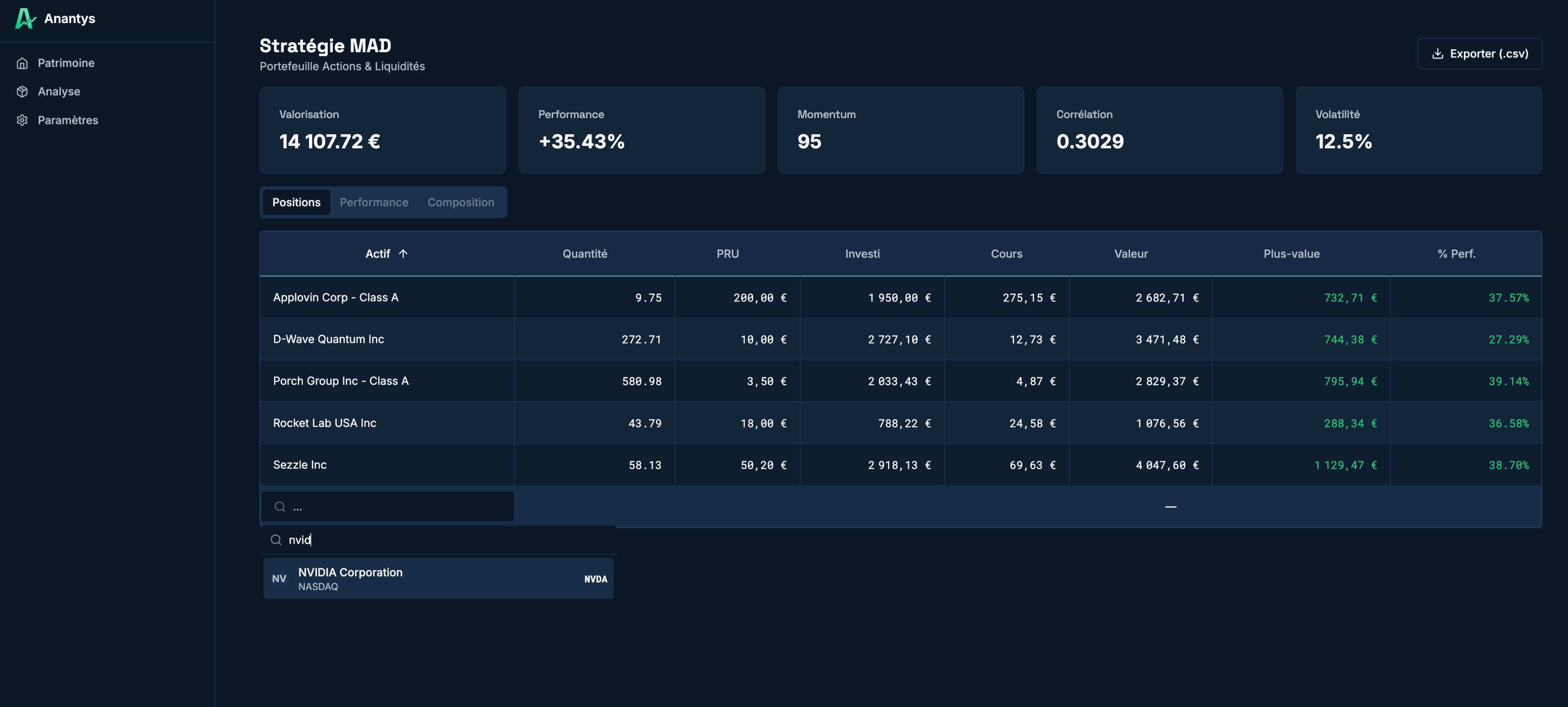Open the Composition tab
The width and height of the screenshot is (1568, 707).
pyautogui.click(x=460, y=202)
